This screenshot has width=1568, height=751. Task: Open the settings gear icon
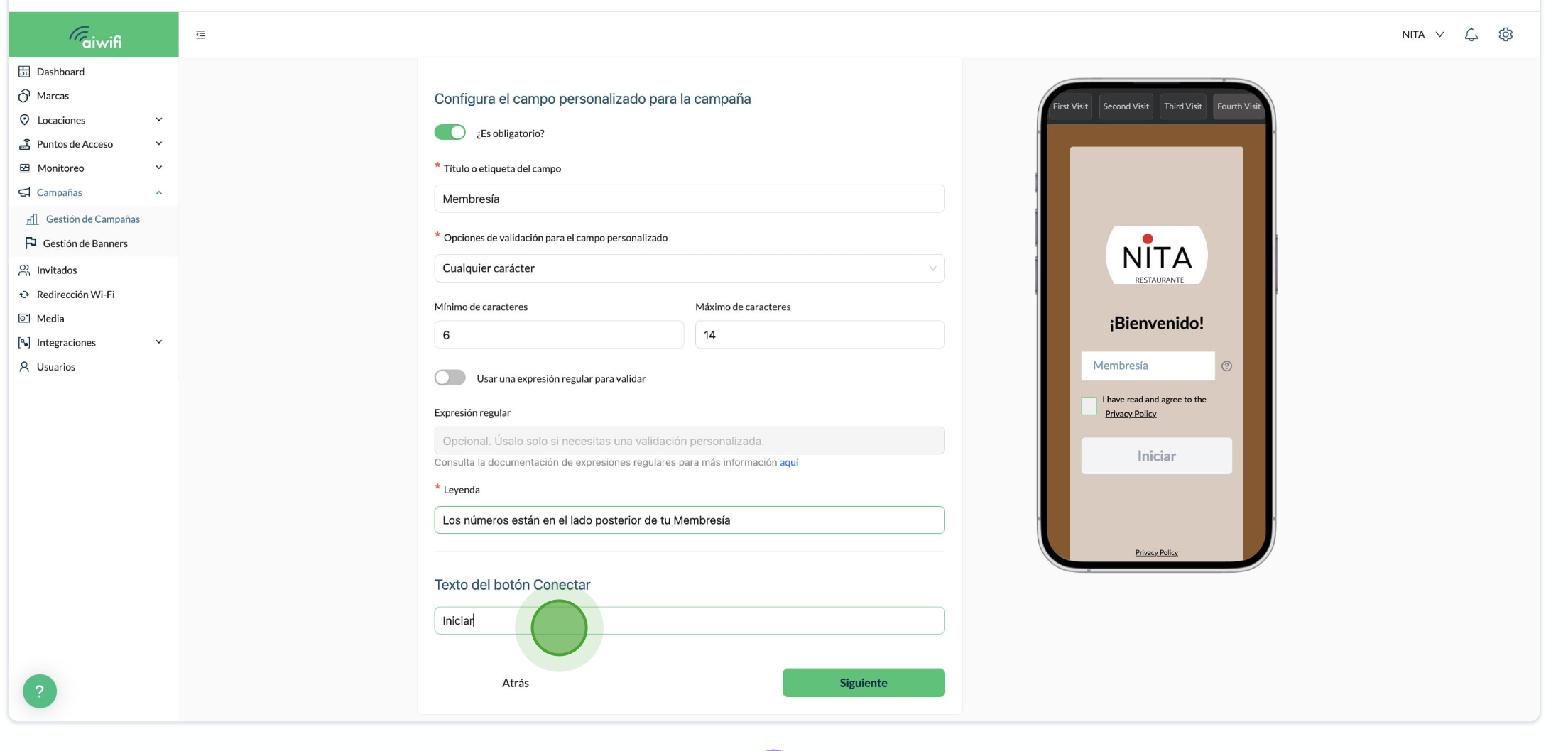click(1505, 34)
